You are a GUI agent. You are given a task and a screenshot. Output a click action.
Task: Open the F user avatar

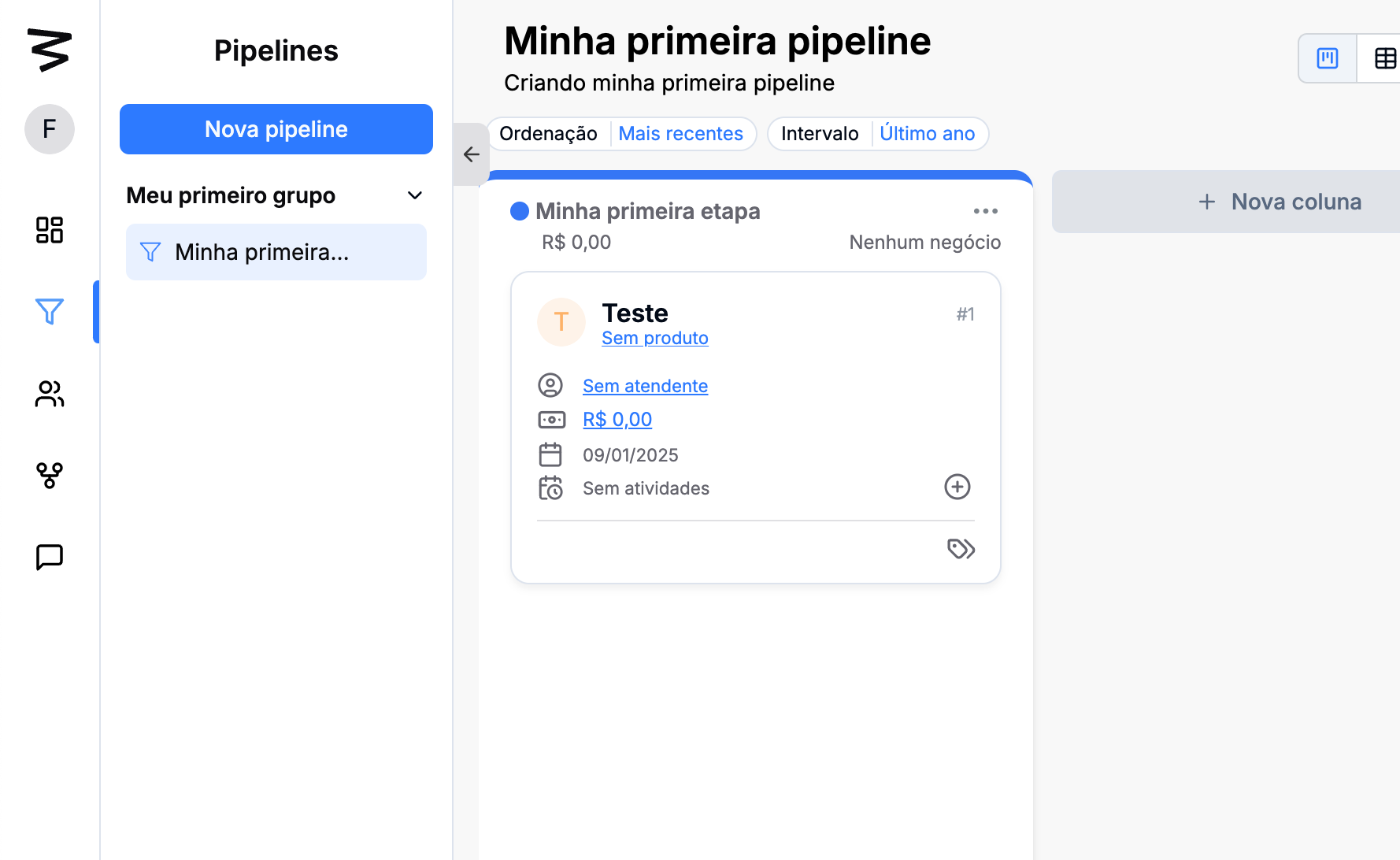pyautogui.click(x=50, y=129)
